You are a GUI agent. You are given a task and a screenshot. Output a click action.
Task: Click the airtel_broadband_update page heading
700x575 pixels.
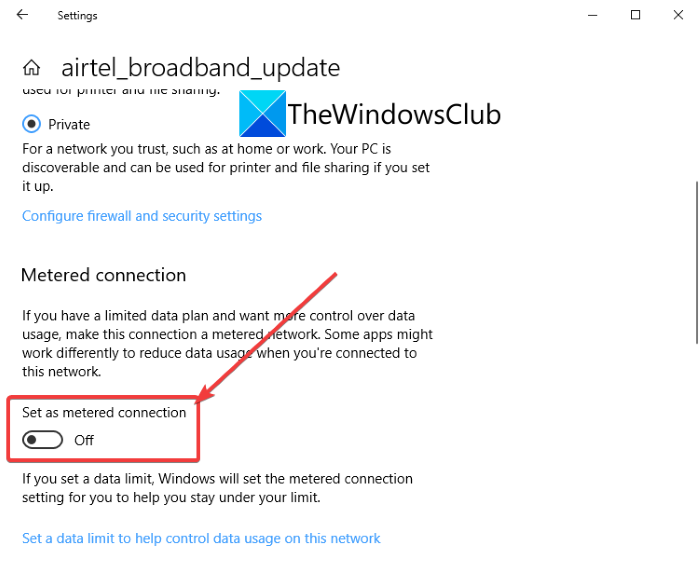click(201, 68)
